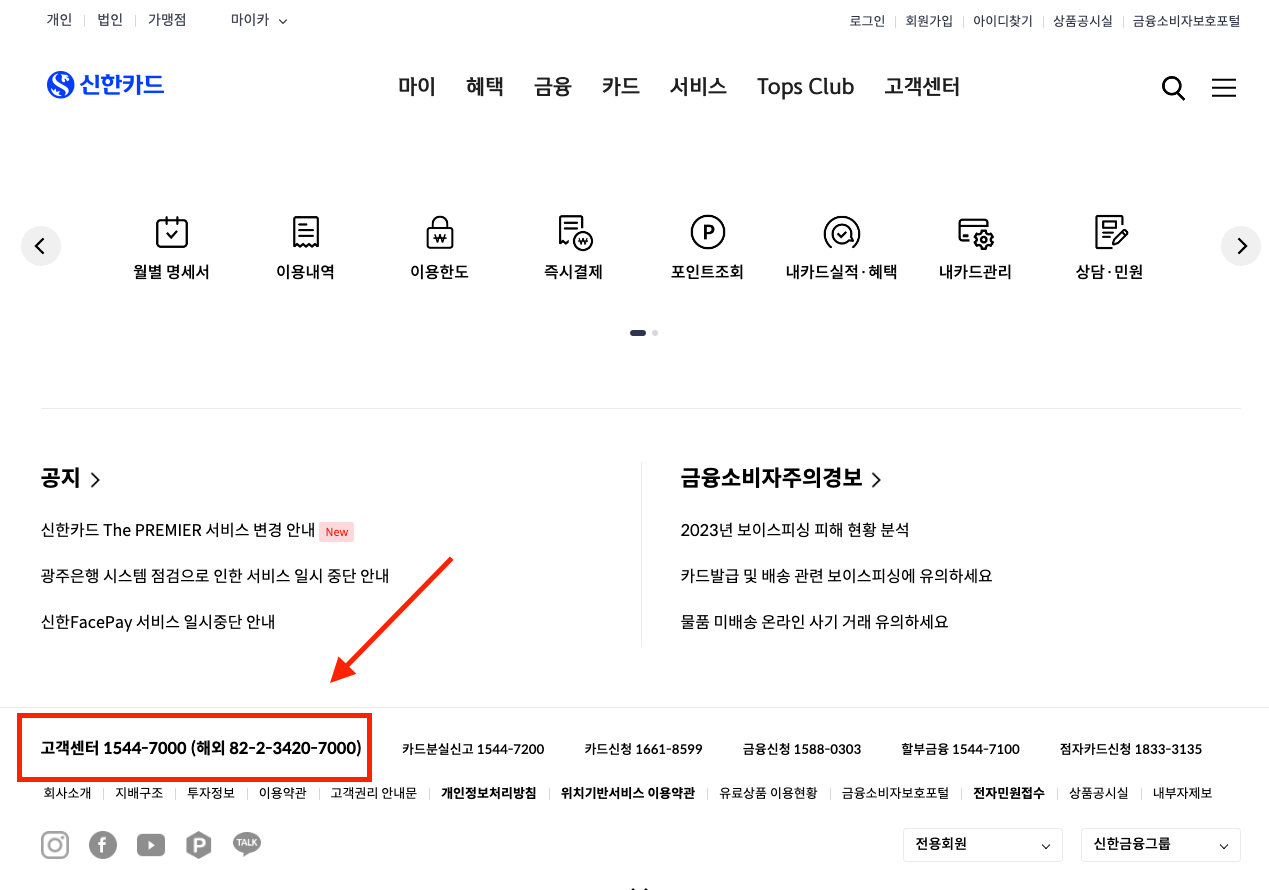The width and height of the screenshot is (1269, 890).
Task: Select the 즉시결제 icon
Action: point(574,232)
